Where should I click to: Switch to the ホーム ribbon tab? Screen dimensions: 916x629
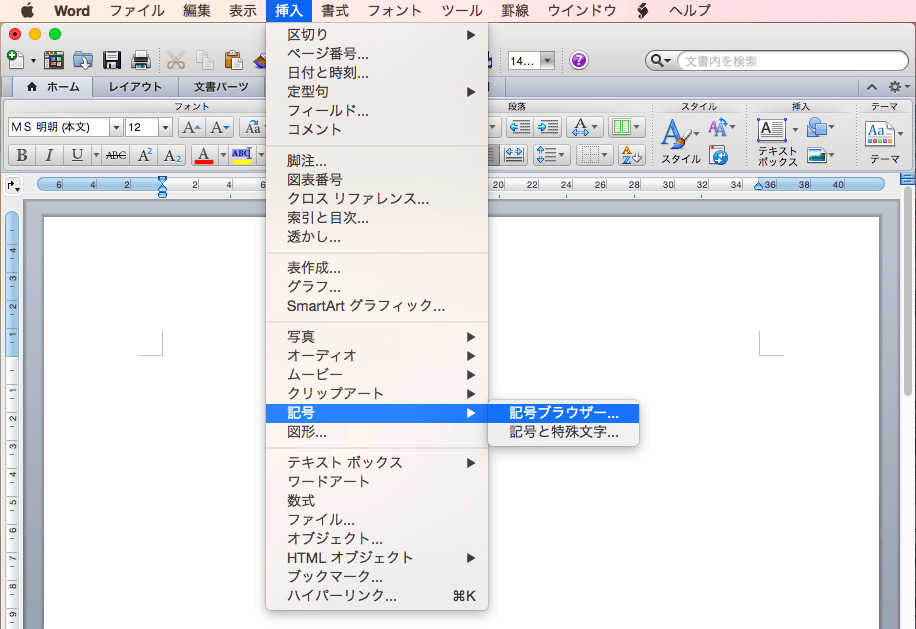(53, 87)
